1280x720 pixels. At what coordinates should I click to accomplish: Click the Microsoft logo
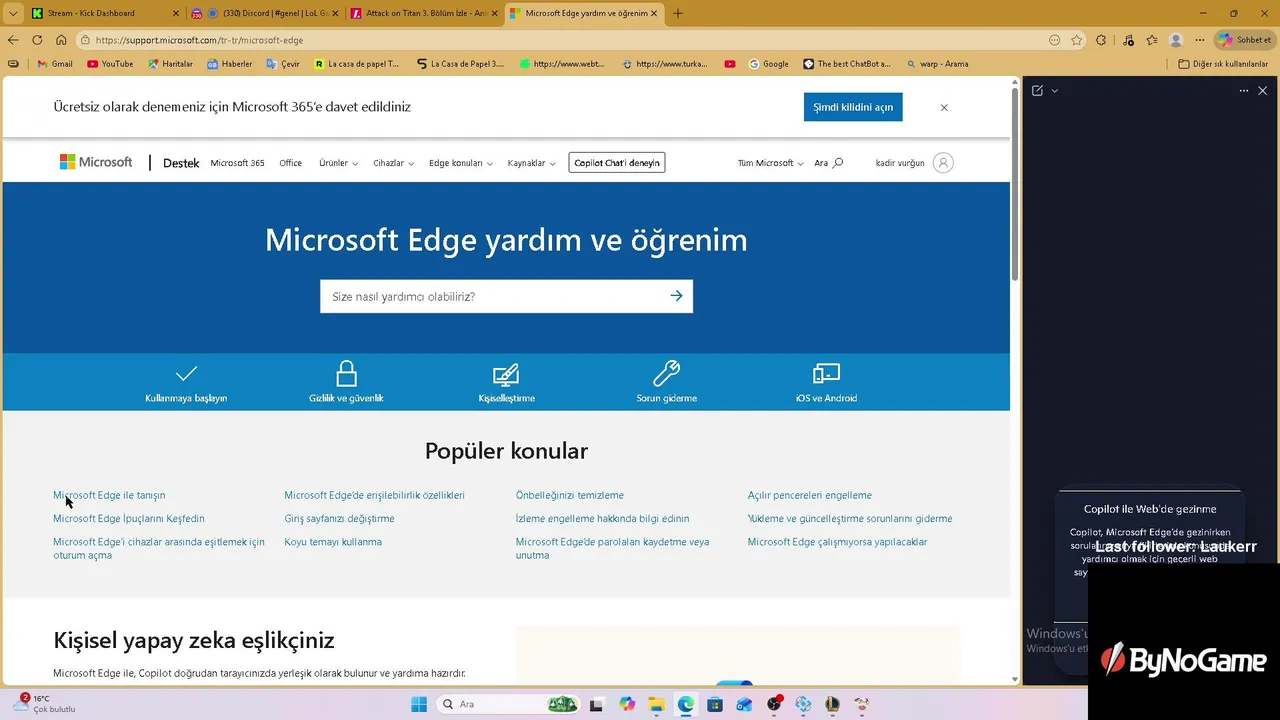click(96, 162)
